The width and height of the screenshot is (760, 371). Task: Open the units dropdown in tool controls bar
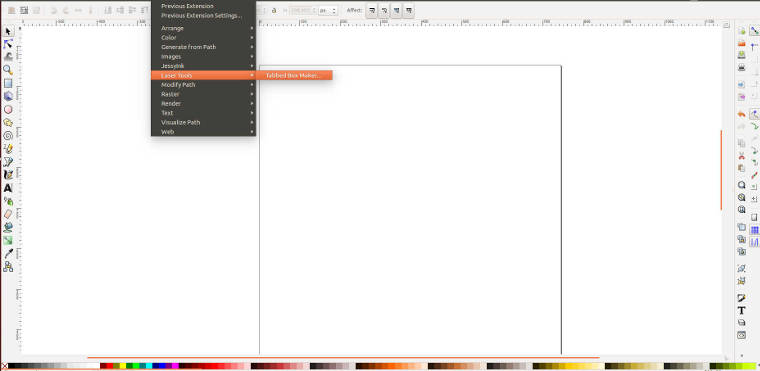point(328,10)
